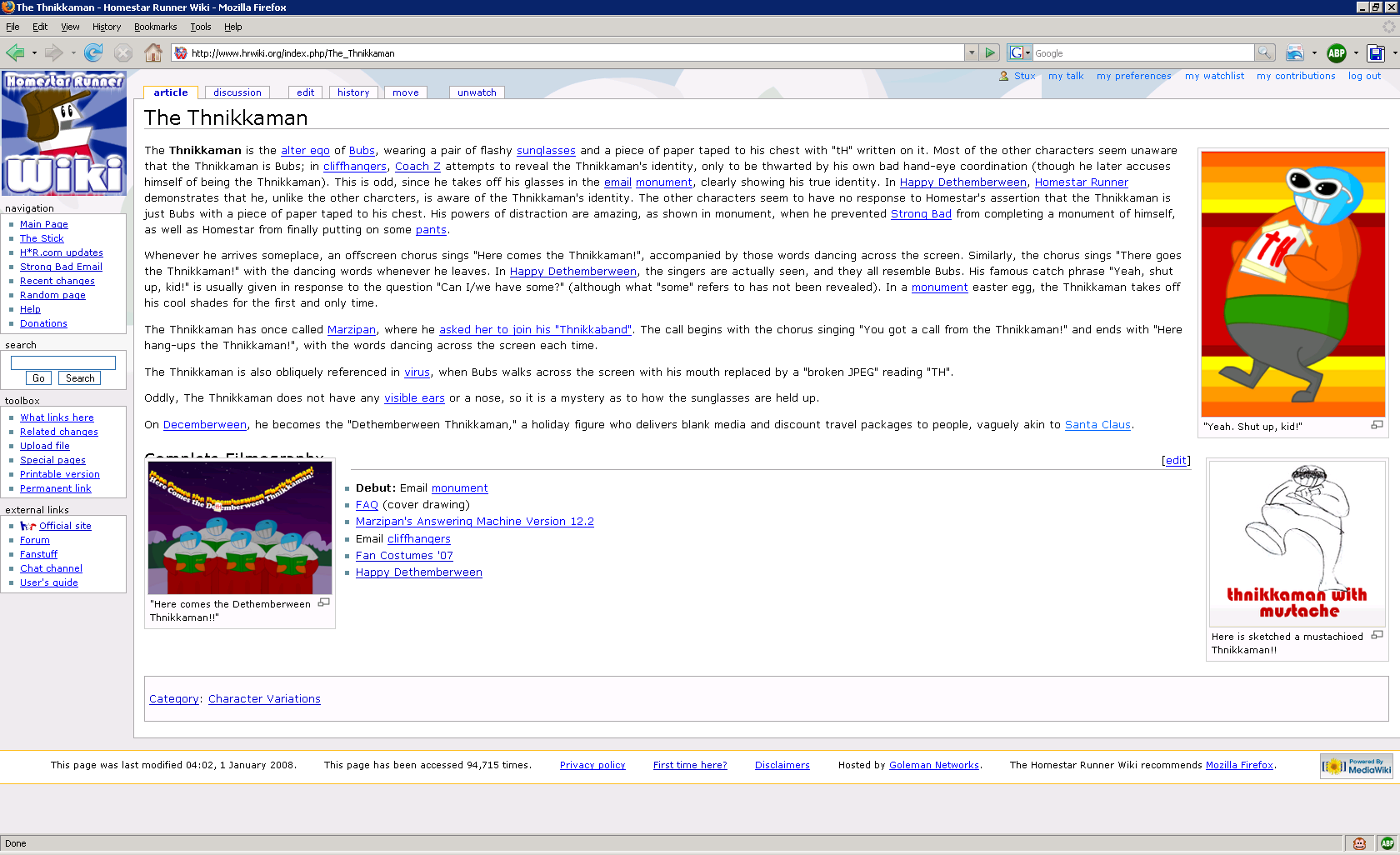
Task: Go back using the Back arrow
Action: (x=15, y=52)
